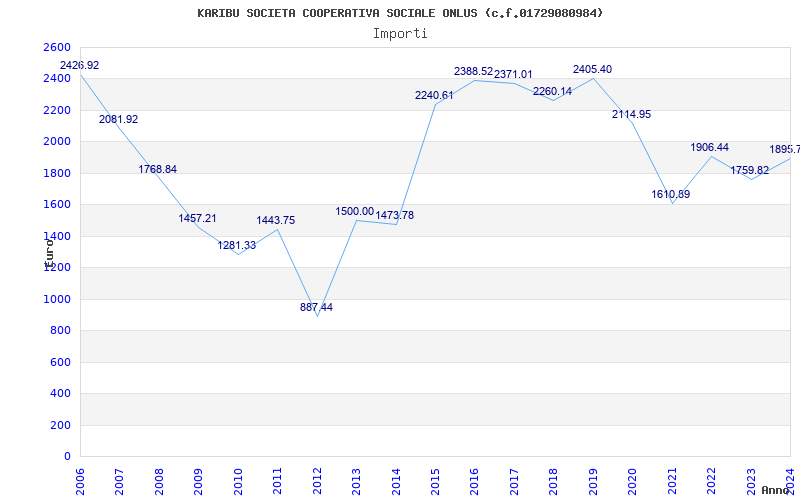Click the x-axis year 2018
The height and width of the screenshot is (500, 800).
(x=554, y=481)
